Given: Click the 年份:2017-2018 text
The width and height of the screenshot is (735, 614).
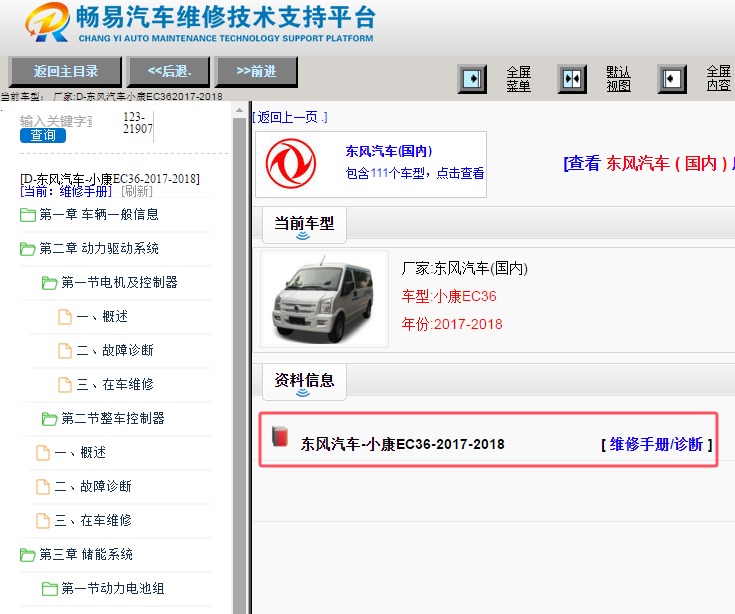Looking at the screenshot, I should 452,324.
